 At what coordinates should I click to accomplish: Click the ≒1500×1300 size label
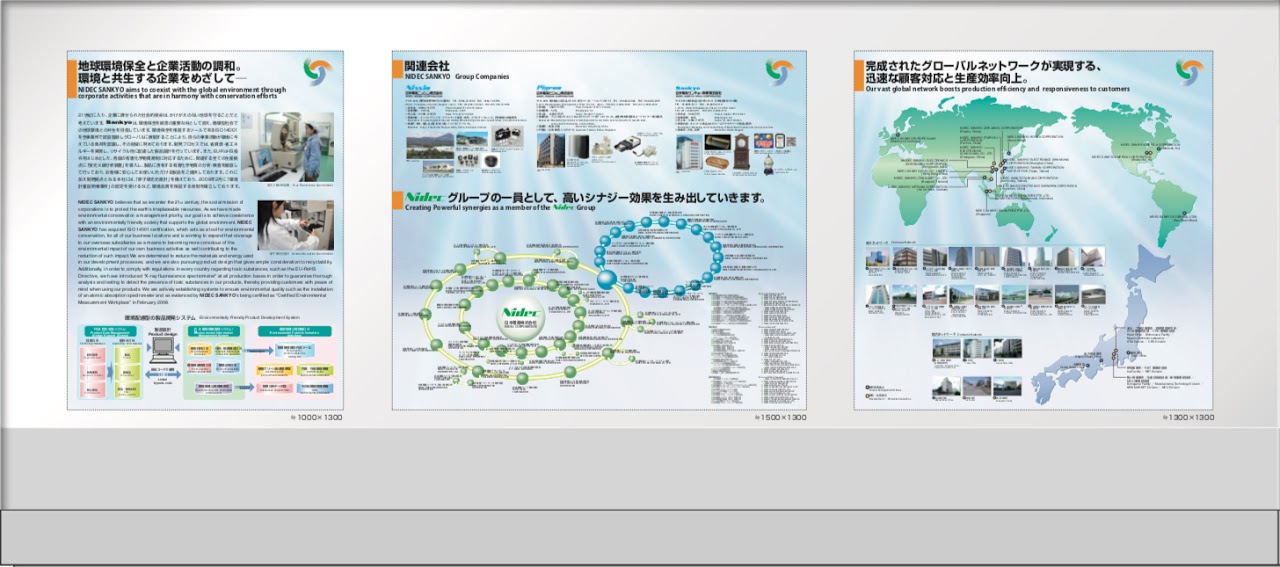pyautogui.click(x=780, y=417)
